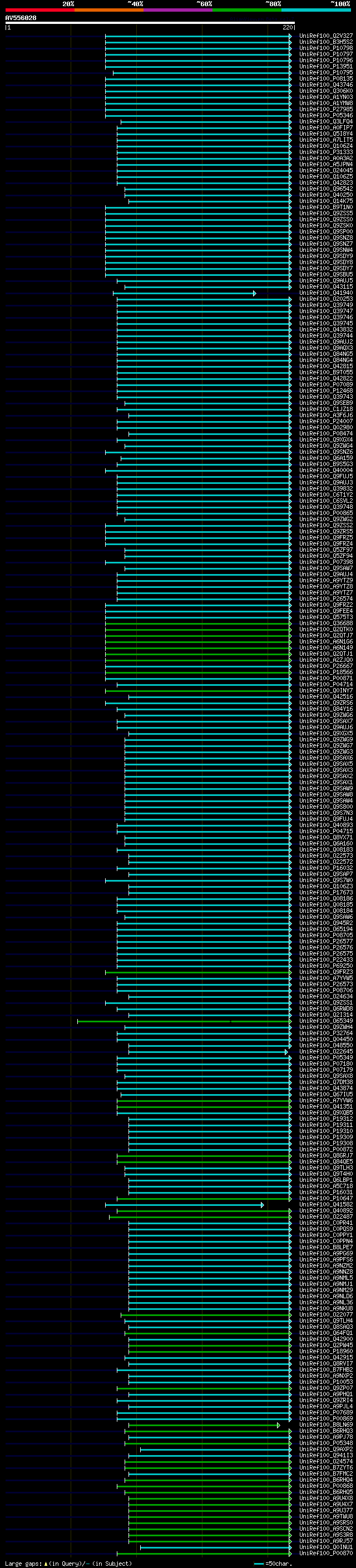This screenshot has height=1568, width=356.
Task: Click the cyan ~100% identity legend bar
Action: pyautogui.click(x=316, y=10)
